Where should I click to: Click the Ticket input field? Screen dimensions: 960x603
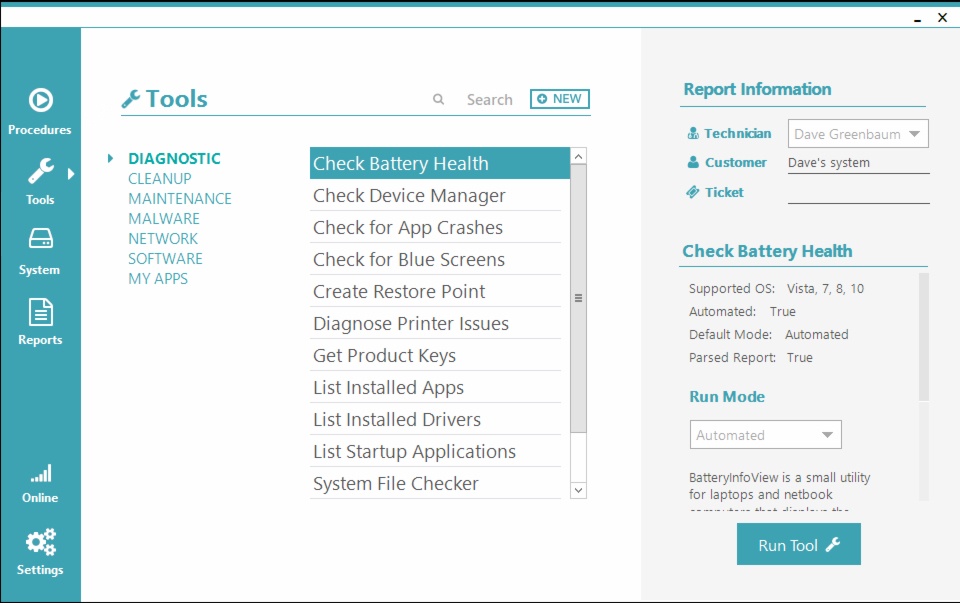[x=858, y=196]
